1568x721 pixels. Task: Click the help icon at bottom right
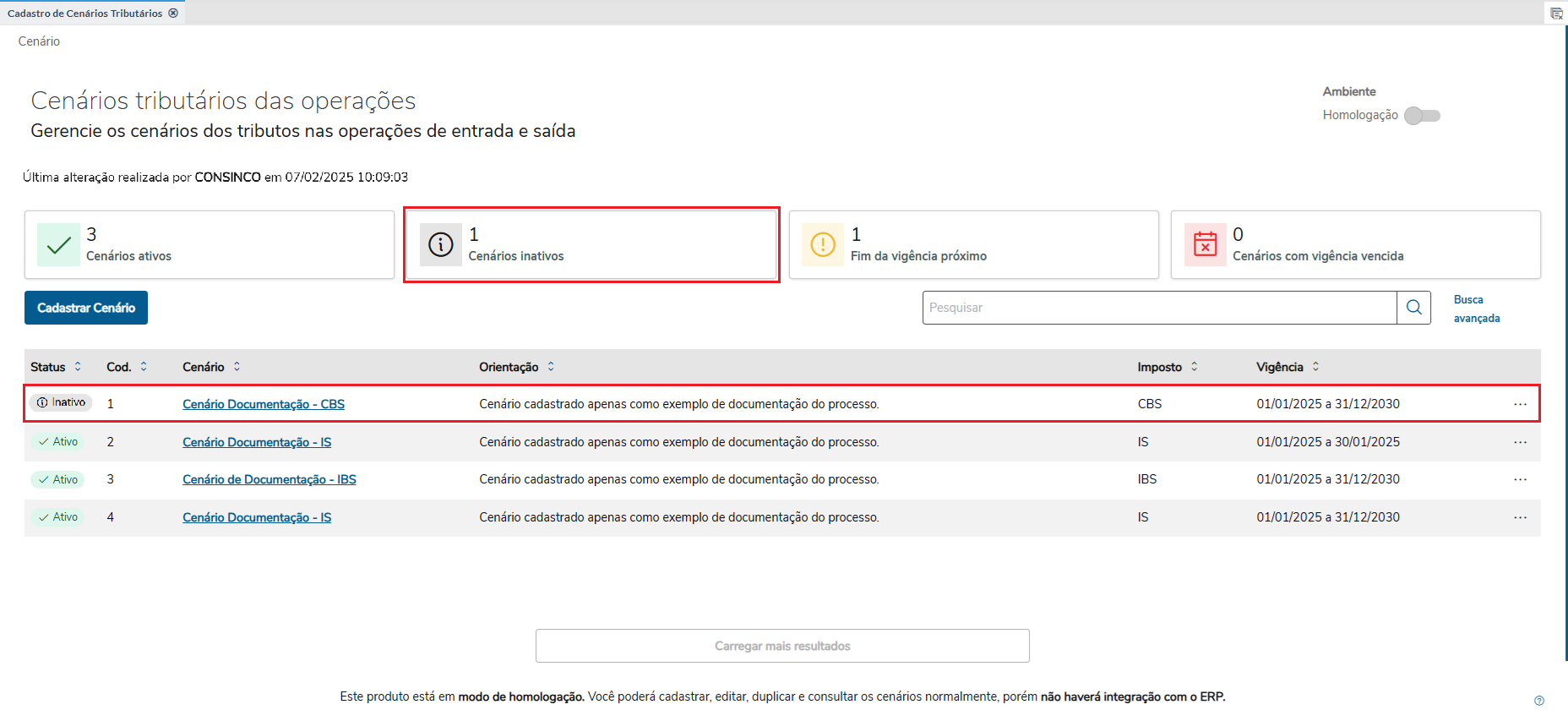pyautogui.click(x=1538, y=700)
